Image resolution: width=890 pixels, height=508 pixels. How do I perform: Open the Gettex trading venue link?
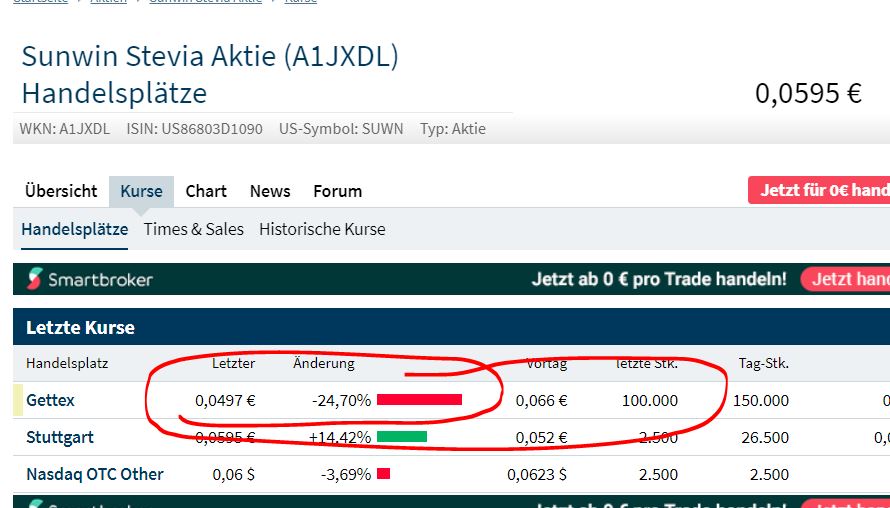pos(50,400)
